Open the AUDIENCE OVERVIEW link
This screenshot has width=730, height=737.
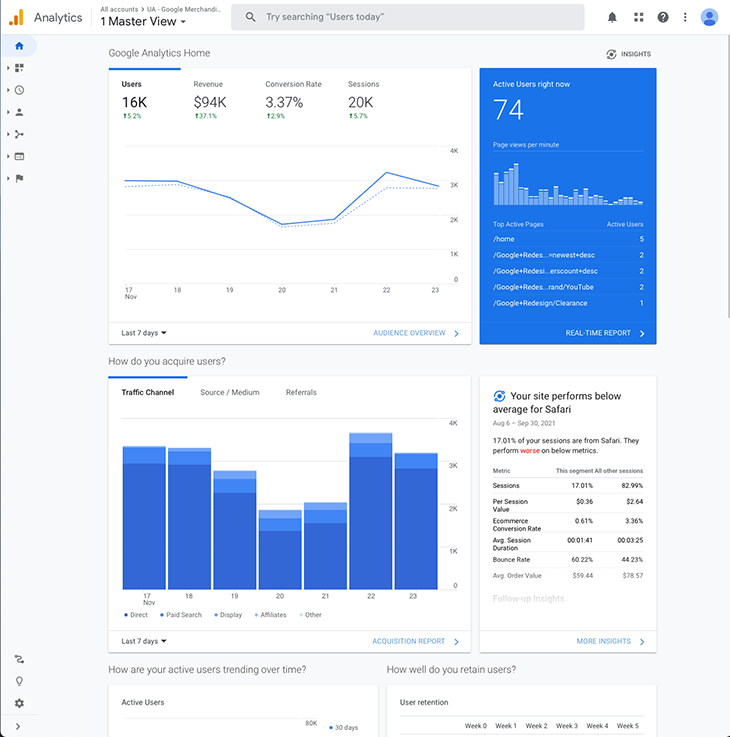point(416,333)
